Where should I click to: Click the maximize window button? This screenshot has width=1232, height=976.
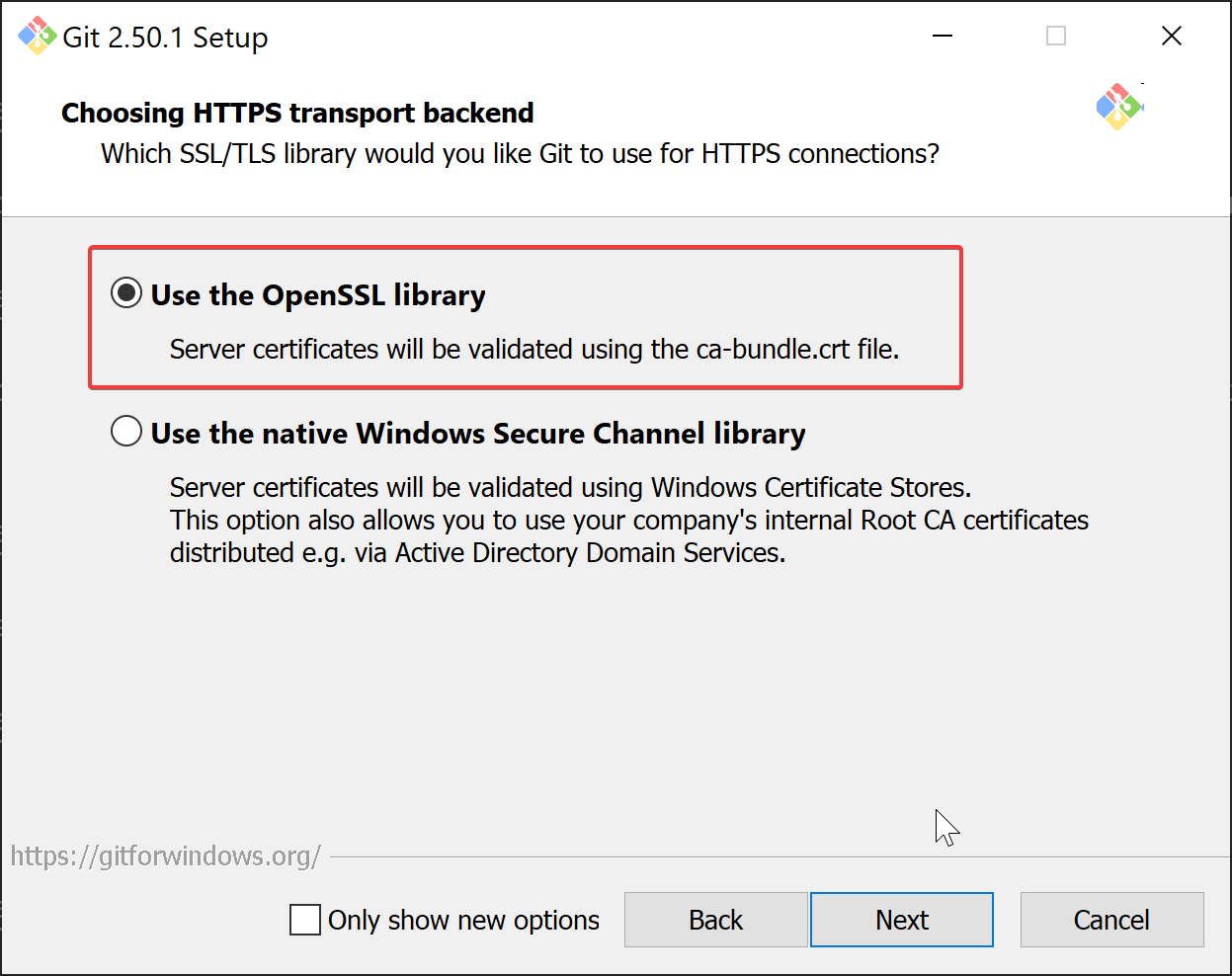tap(1056, 37)
